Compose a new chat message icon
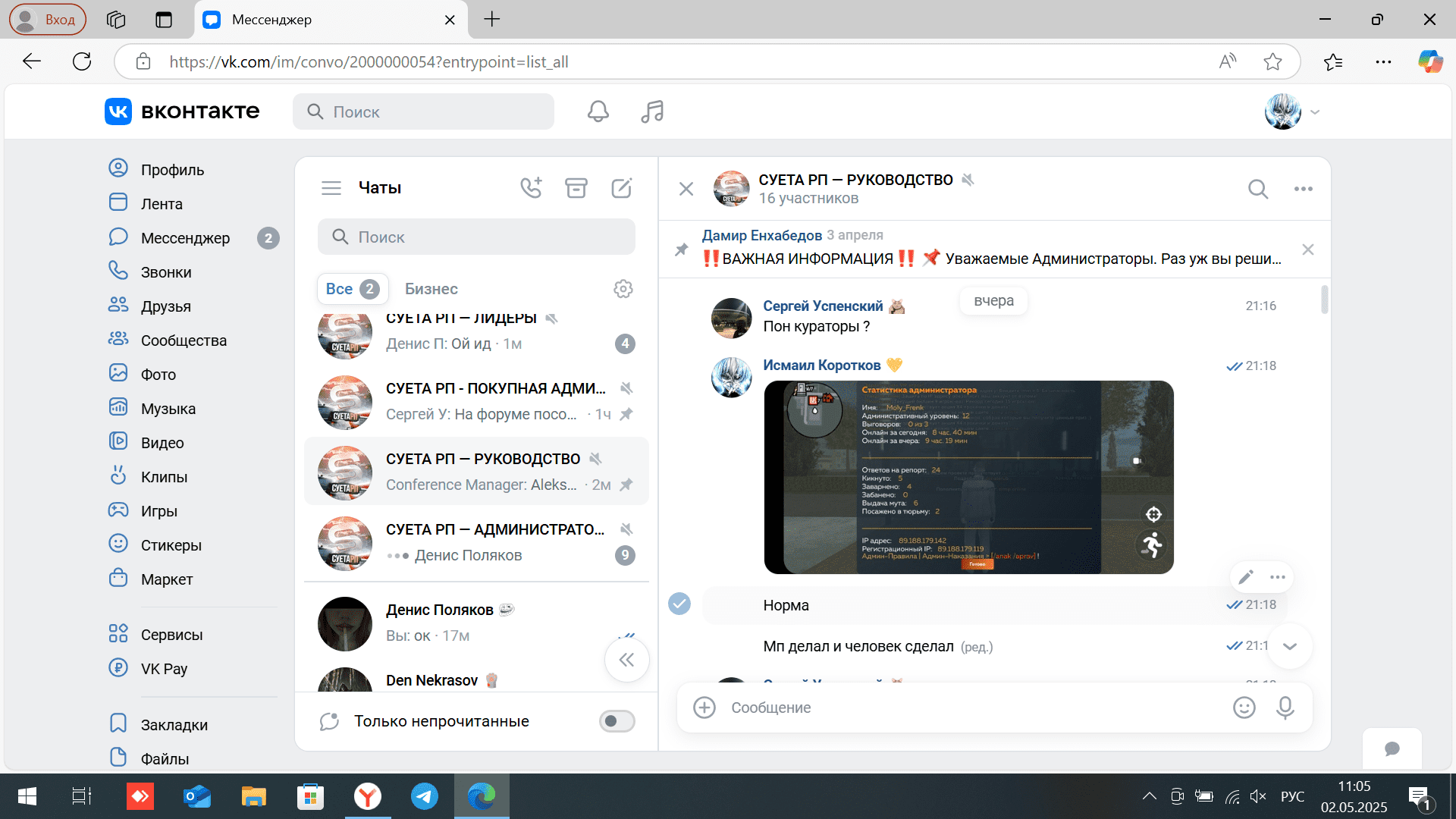Viewport: 1456px width, 819px height. pos(621,187)
